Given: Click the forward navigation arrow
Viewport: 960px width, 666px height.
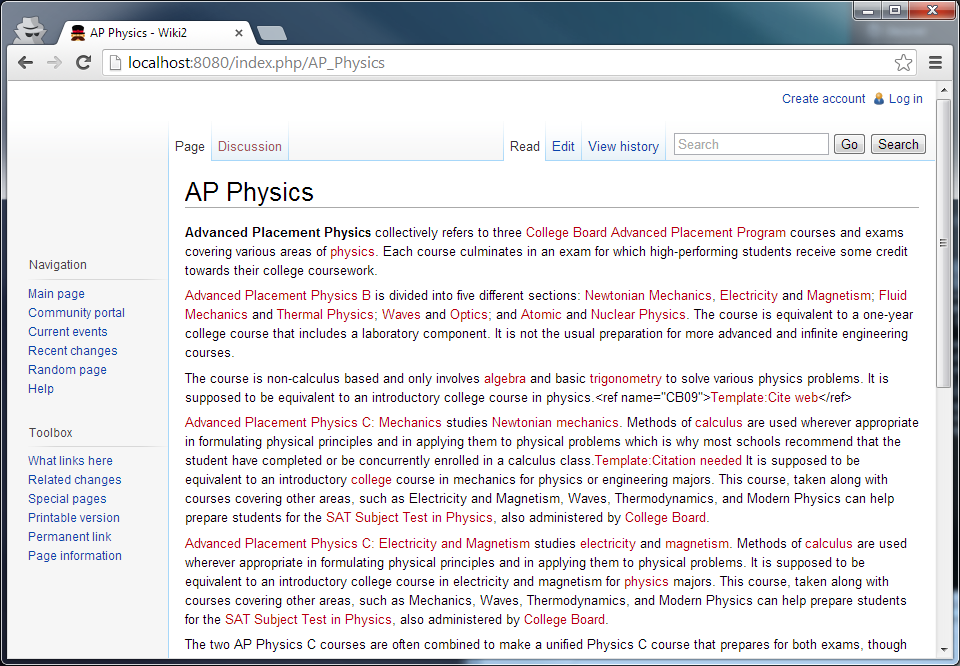Looking at the screenshot, I should click(x=54, y=62).
